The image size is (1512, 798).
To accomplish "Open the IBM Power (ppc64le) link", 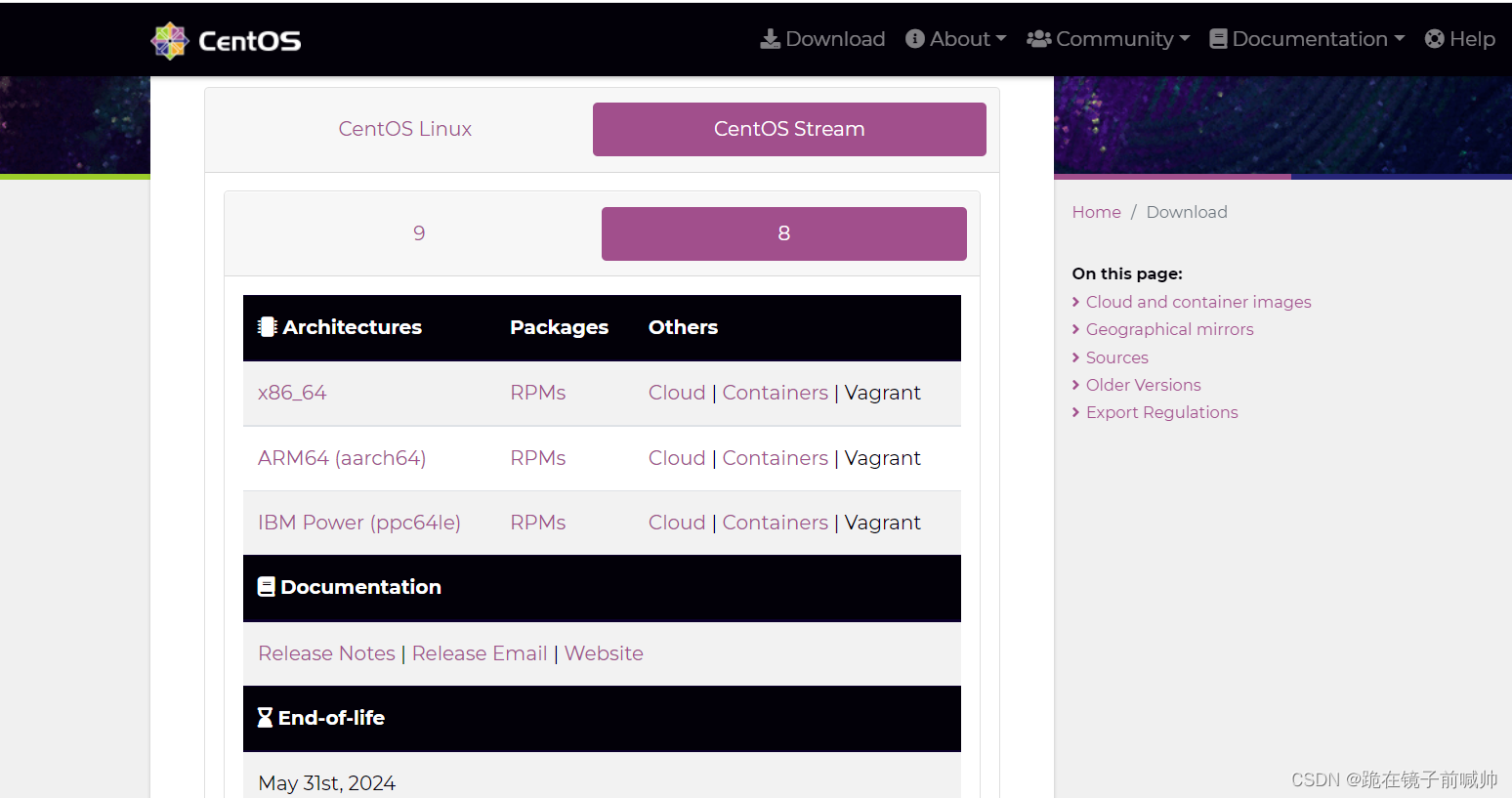I will point(359,523).
